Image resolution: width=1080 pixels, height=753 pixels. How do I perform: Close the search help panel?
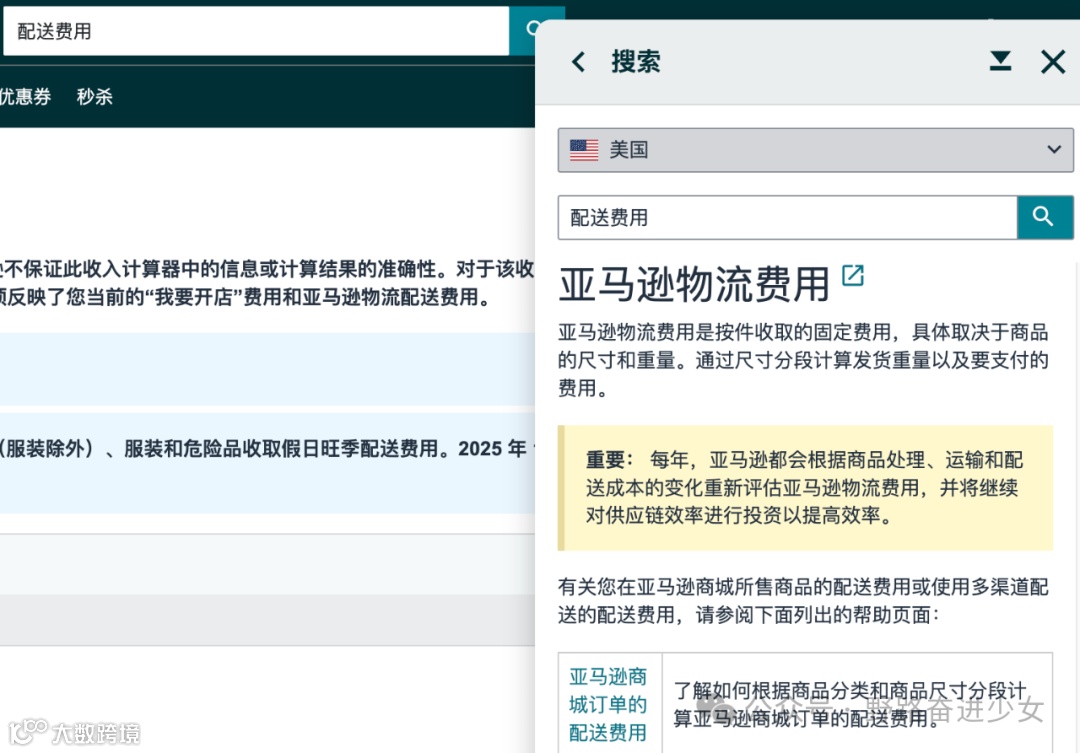tap(1052, 62)
